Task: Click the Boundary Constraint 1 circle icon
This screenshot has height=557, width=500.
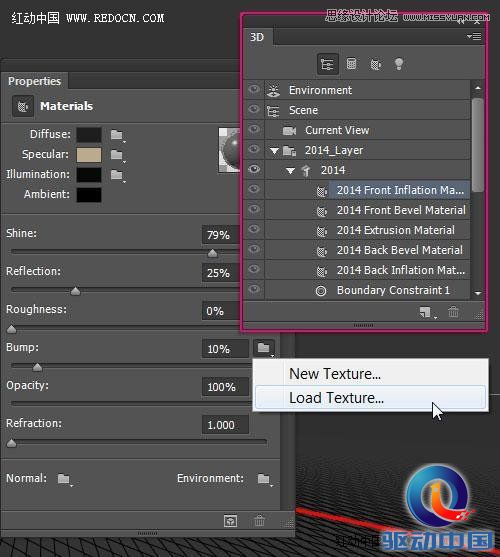Action: point(321,291)
